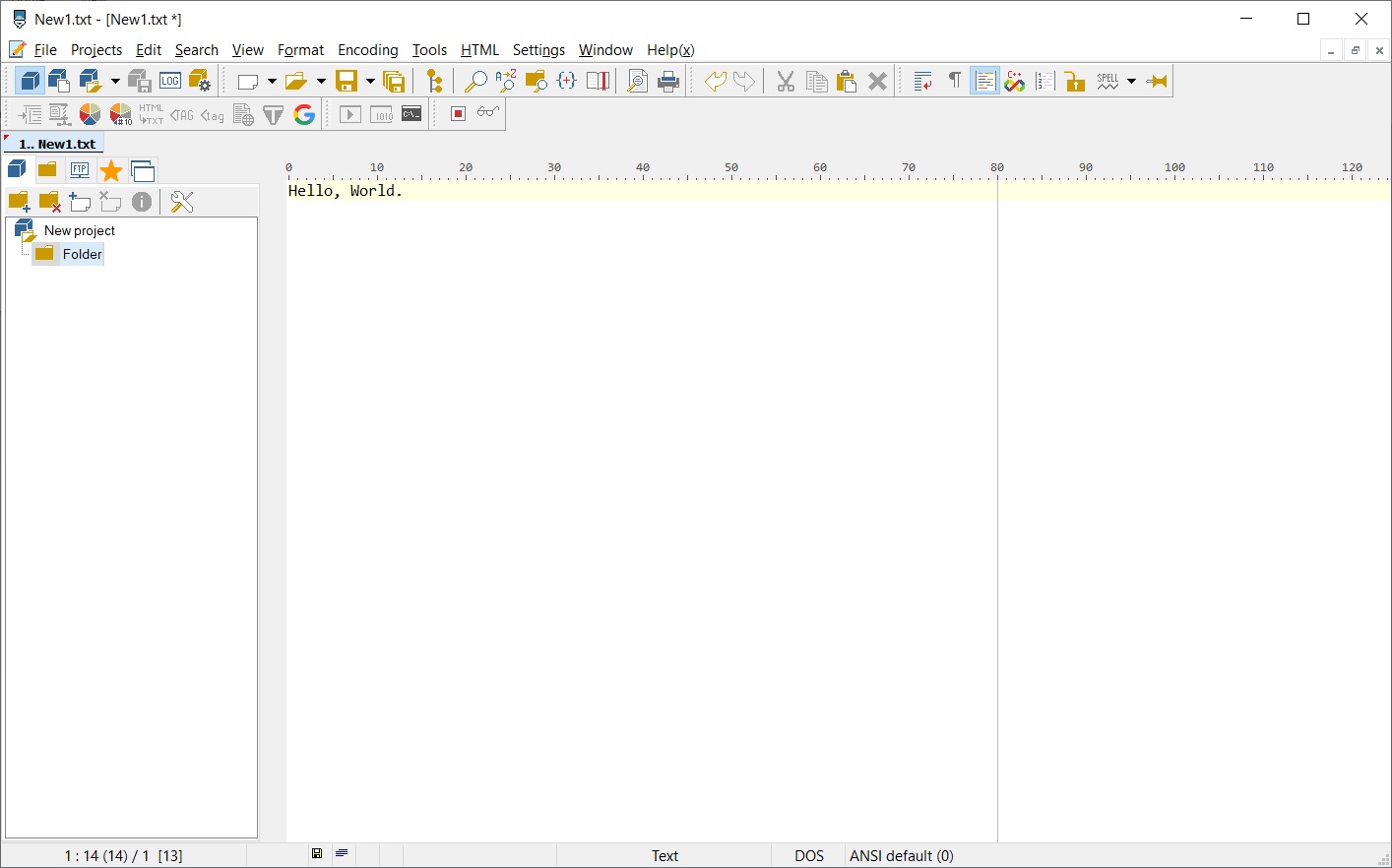Screen dimensions: 1392x868
Task: Open the print preview icon
Action: 637,81
